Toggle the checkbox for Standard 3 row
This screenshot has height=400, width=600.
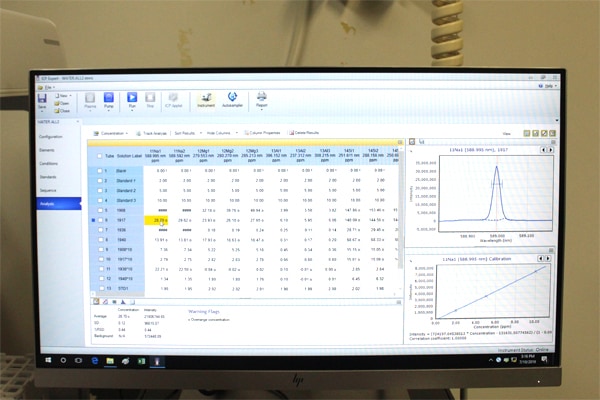pyautogui.click(x=99, y=200)
